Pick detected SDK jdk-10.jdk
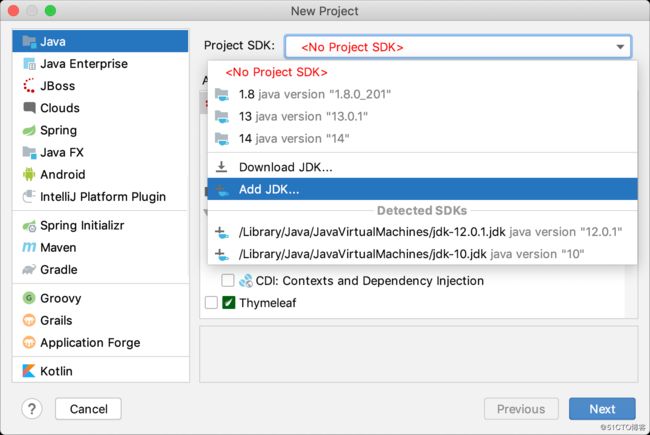Image resolution: width=650 pixels, height=435 pixels. point(422,254)
